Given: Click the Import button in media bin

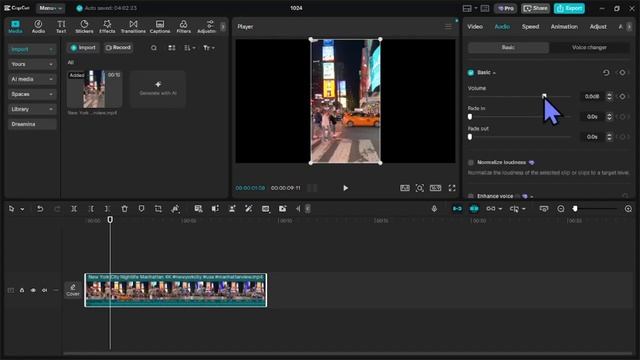Looking at the screenshot, I should [83, 48].
